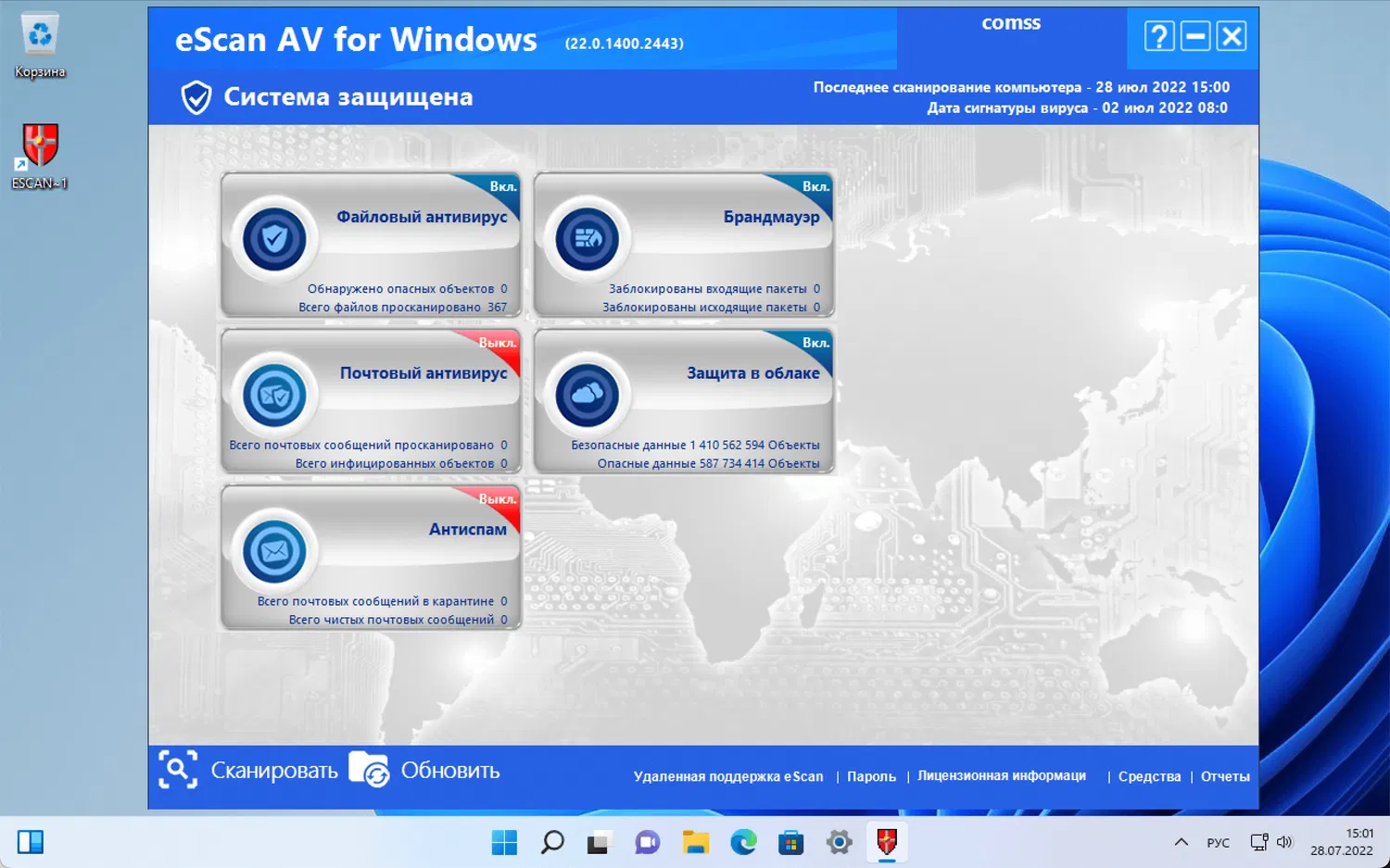
Task: Open the Firewall (Брандмауэр) brick icon
Action: (588, 239)
